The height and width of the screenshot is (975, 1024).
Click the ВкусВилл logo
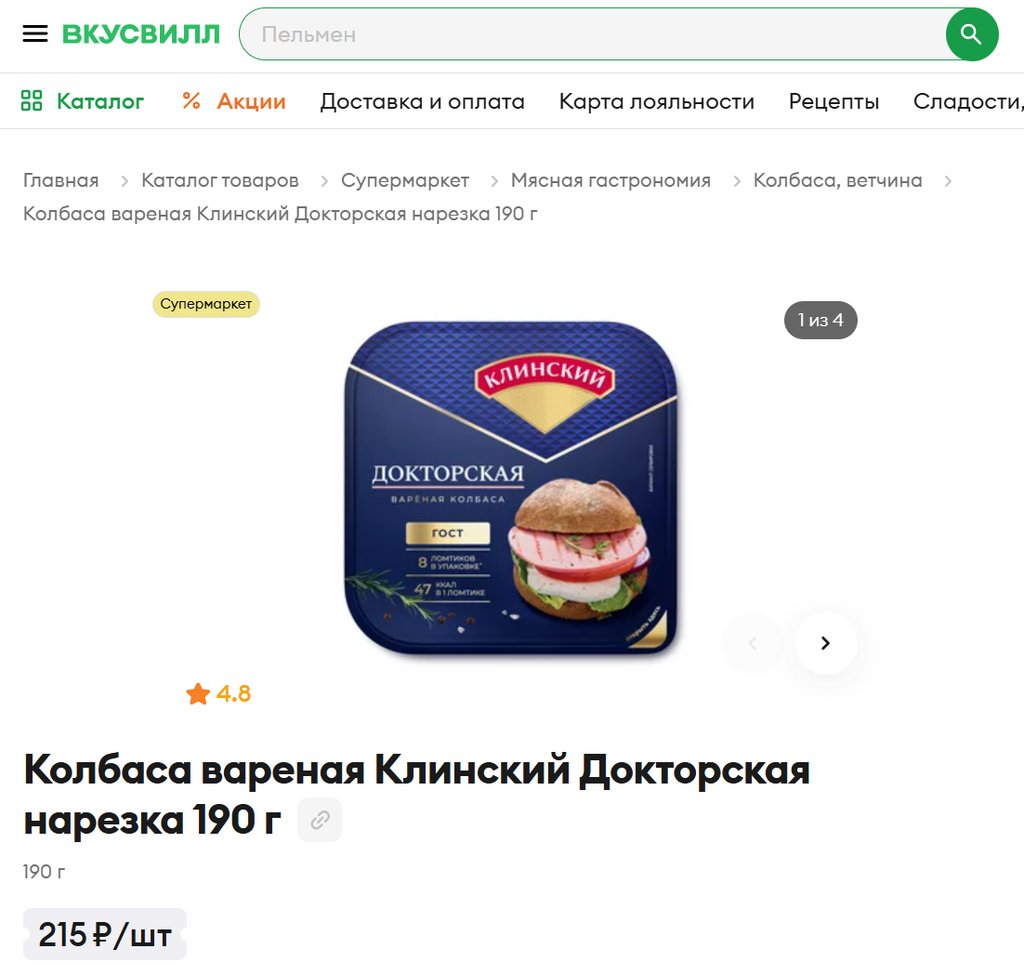tap(141, 34)
